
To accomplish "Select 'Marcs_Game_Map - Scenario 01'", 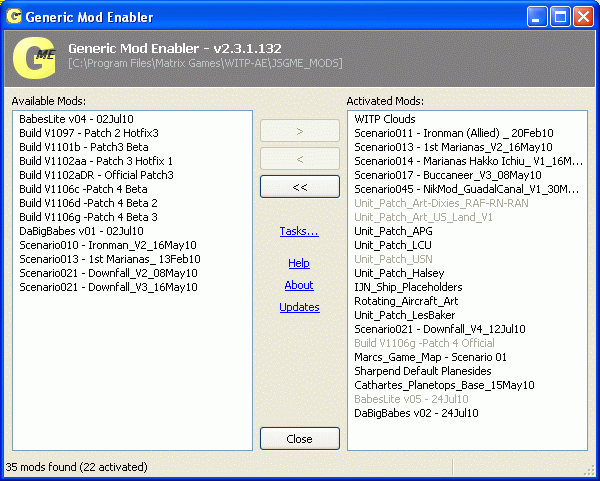I will coord(430,357).
